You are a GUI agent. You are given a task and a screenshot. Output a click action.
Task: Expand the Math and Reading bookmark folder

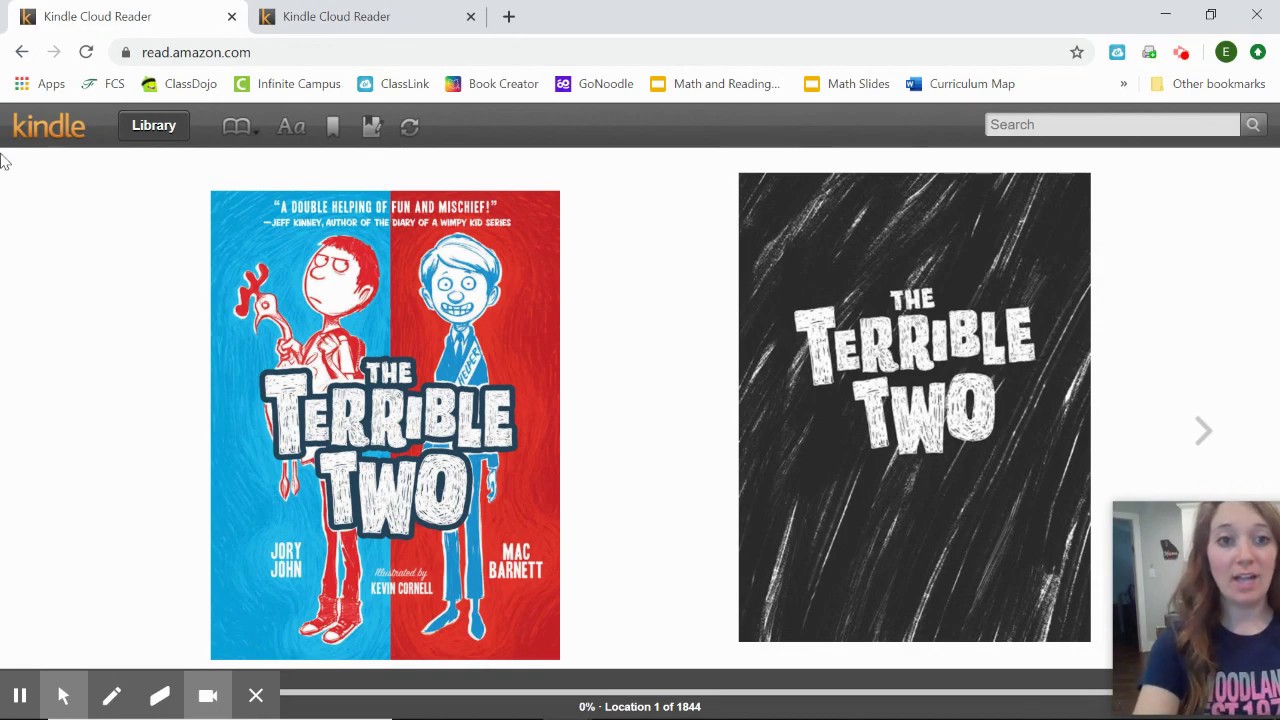(716, 84)
